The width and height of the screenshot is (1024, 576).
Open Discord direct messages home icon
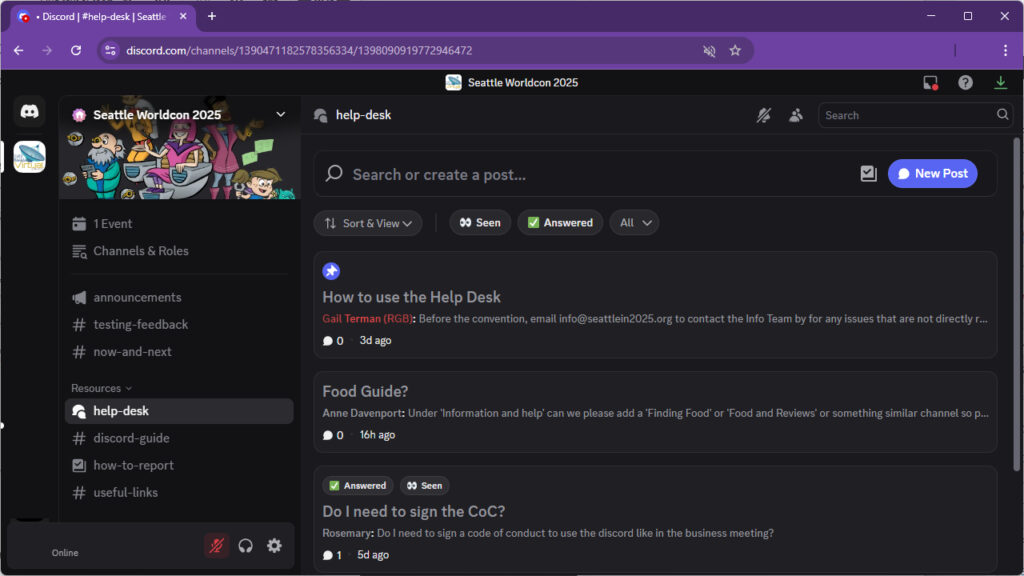[29, 112]
